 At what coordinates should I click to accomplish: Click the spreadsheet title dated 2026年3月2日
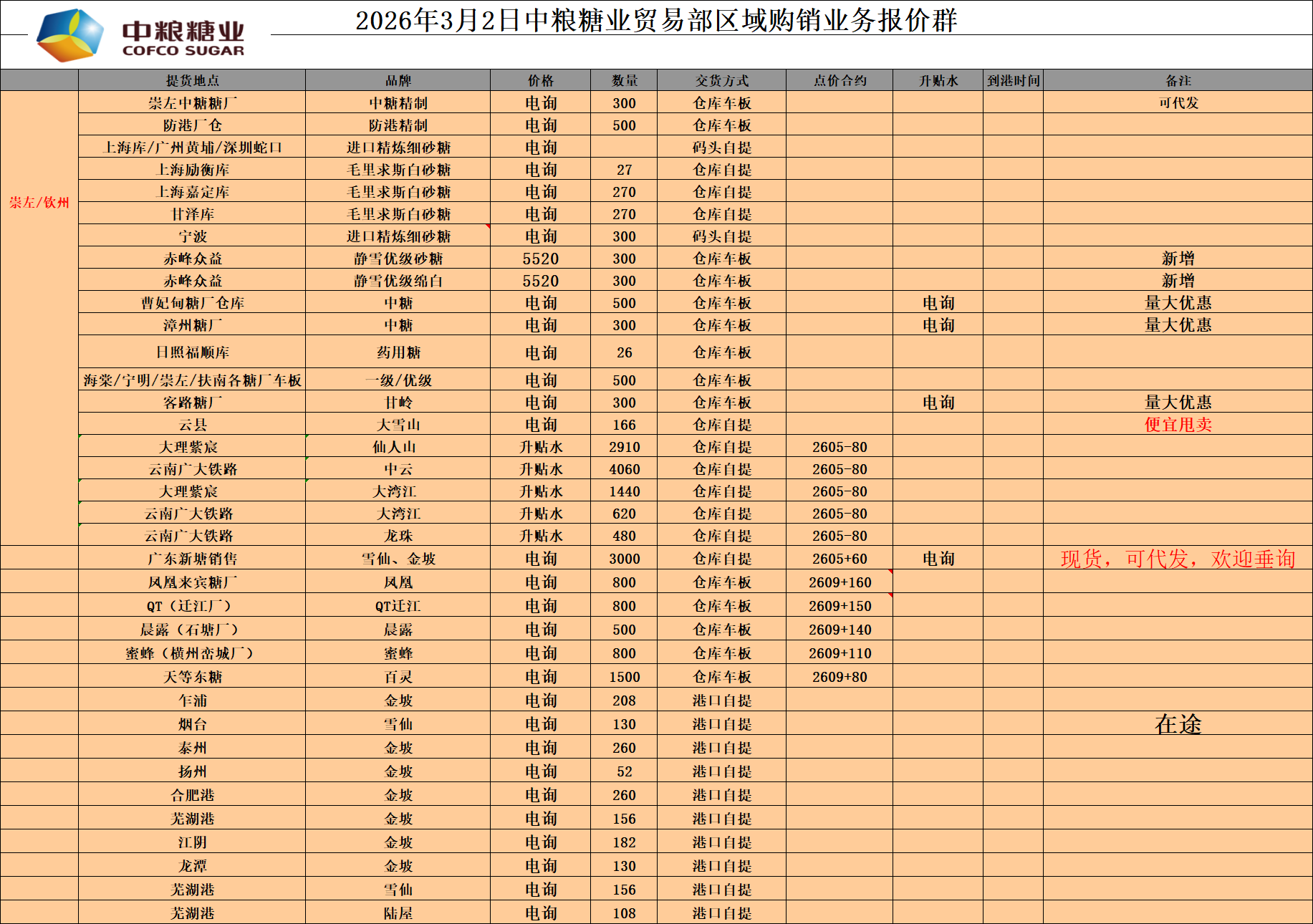coord(655,20)
